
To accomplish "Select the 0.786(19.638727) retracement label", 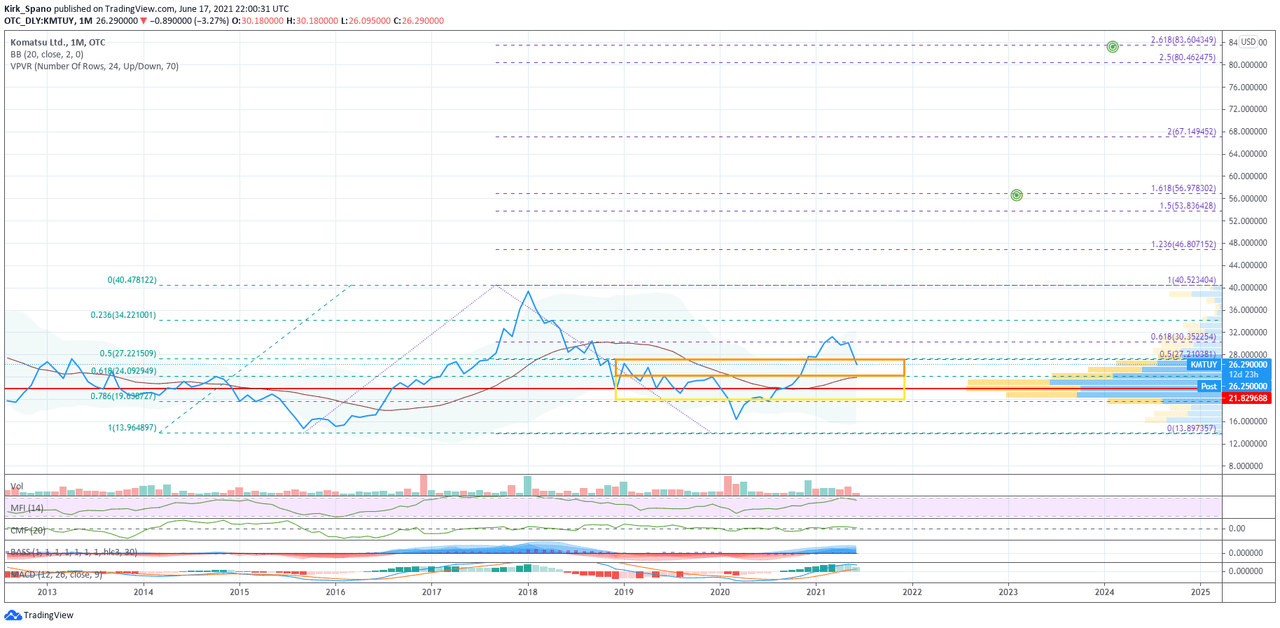I will pyautogui.click(x=124, y=396).
